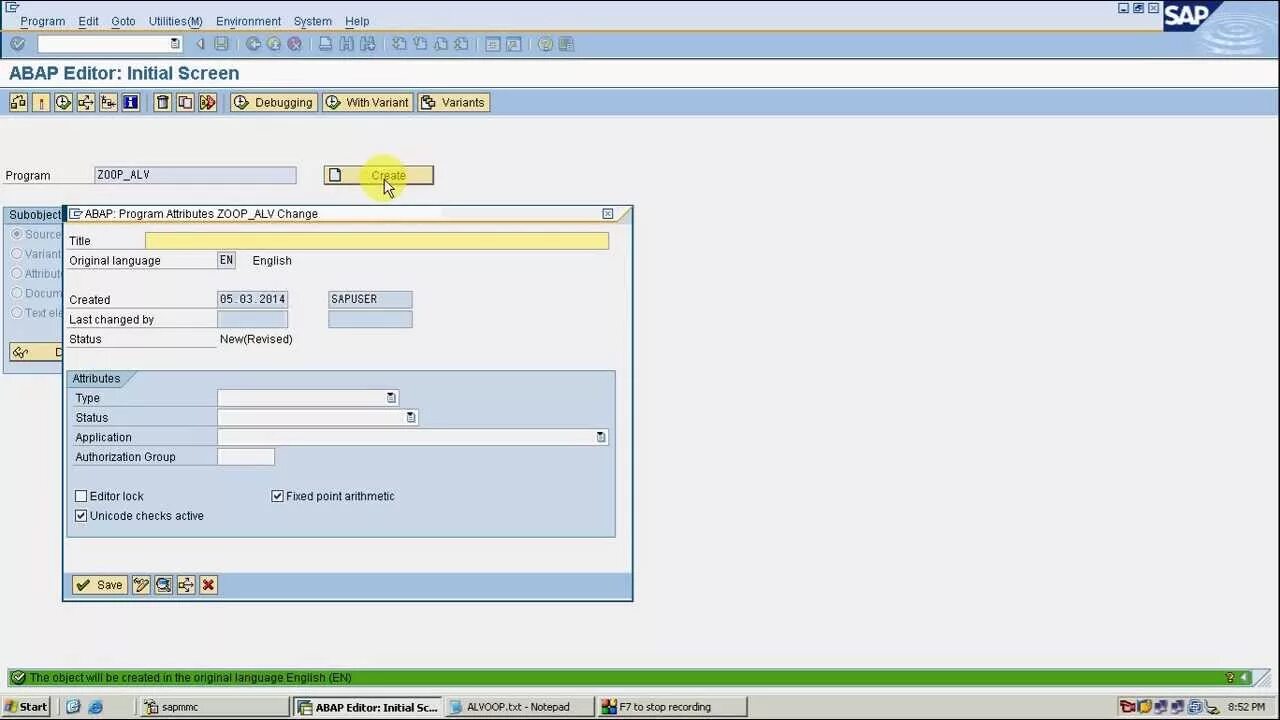Screen dimensions: 1280x720
Task: Click the Delete trash can icon
Action: (162, 102)
